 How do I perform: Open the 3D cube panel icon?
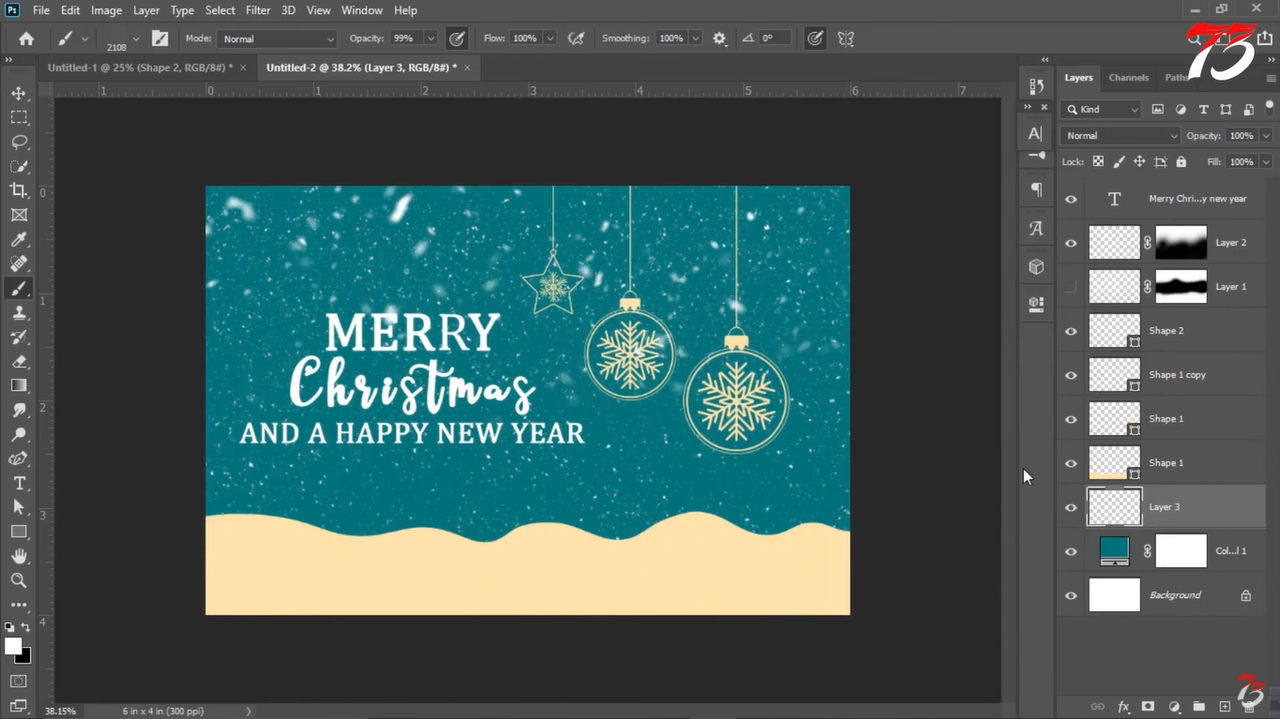pos(1036,266)
